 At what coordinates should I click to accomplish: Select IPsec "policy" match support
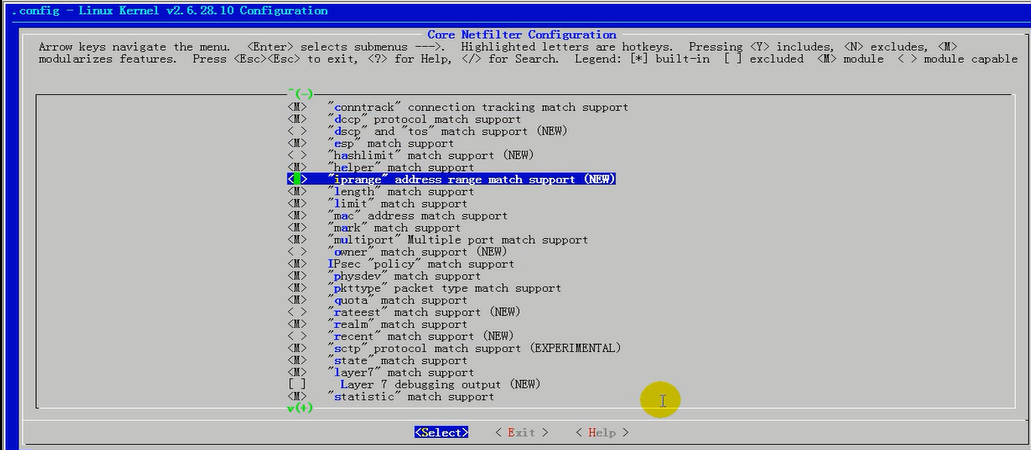(x=421, y=264)
